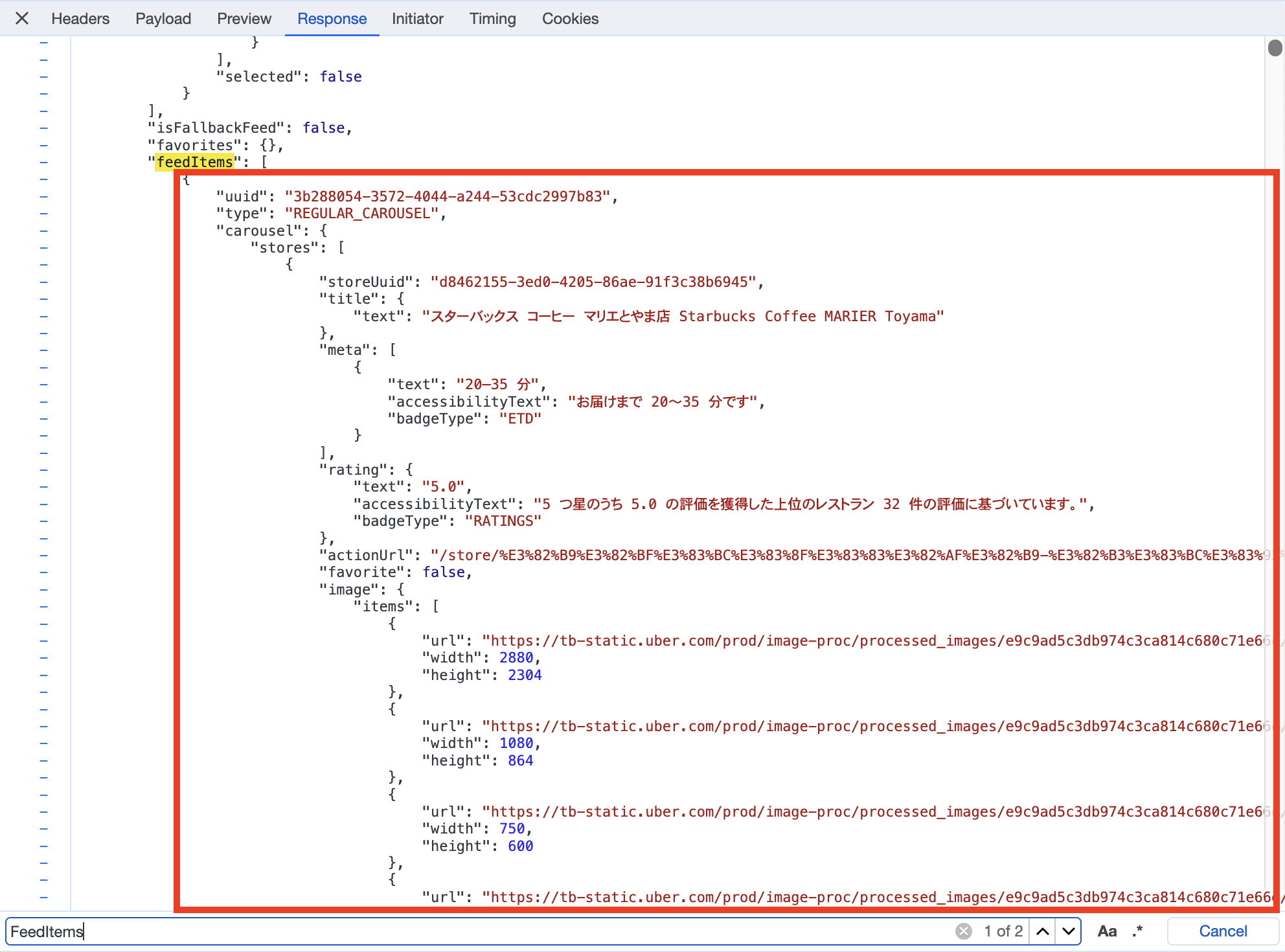Jump to next search match

pyautogui.click(x=1069, y=931)
